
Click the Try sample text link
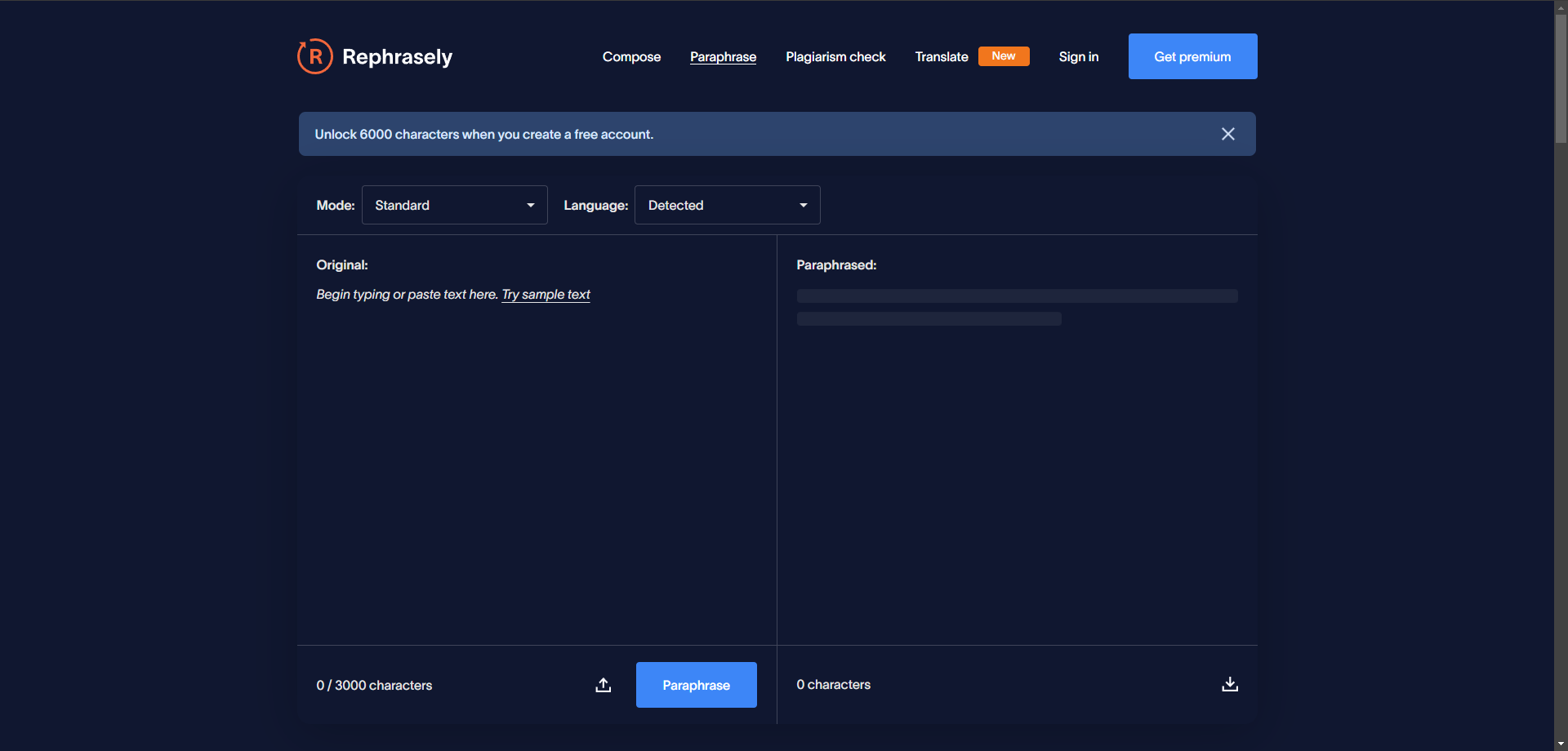click(546, 295)
